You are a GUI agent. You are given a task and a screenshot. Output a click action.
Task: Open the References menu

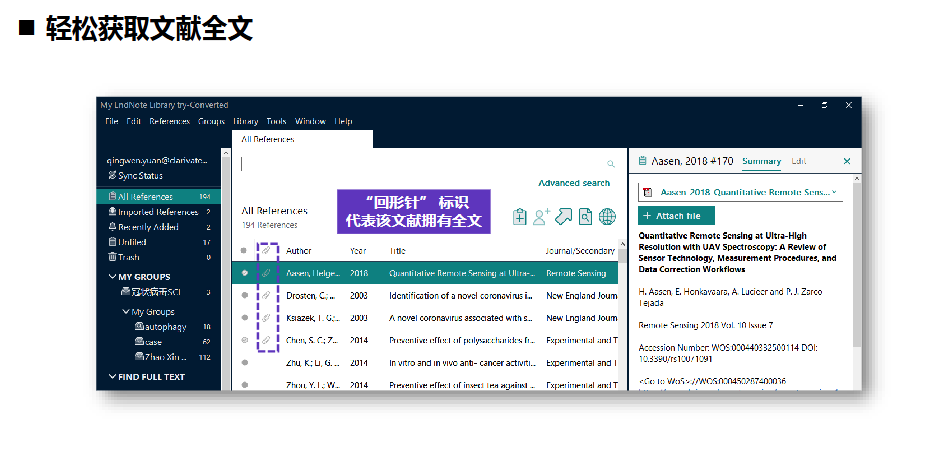click(x=169, y=121)
